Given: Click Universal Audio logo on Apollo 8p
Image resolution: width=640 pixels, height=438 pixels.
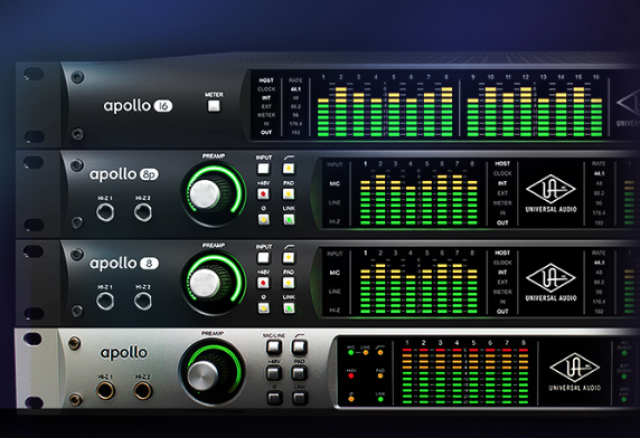Looking at the screenshot, I should (x=551, y=194).
